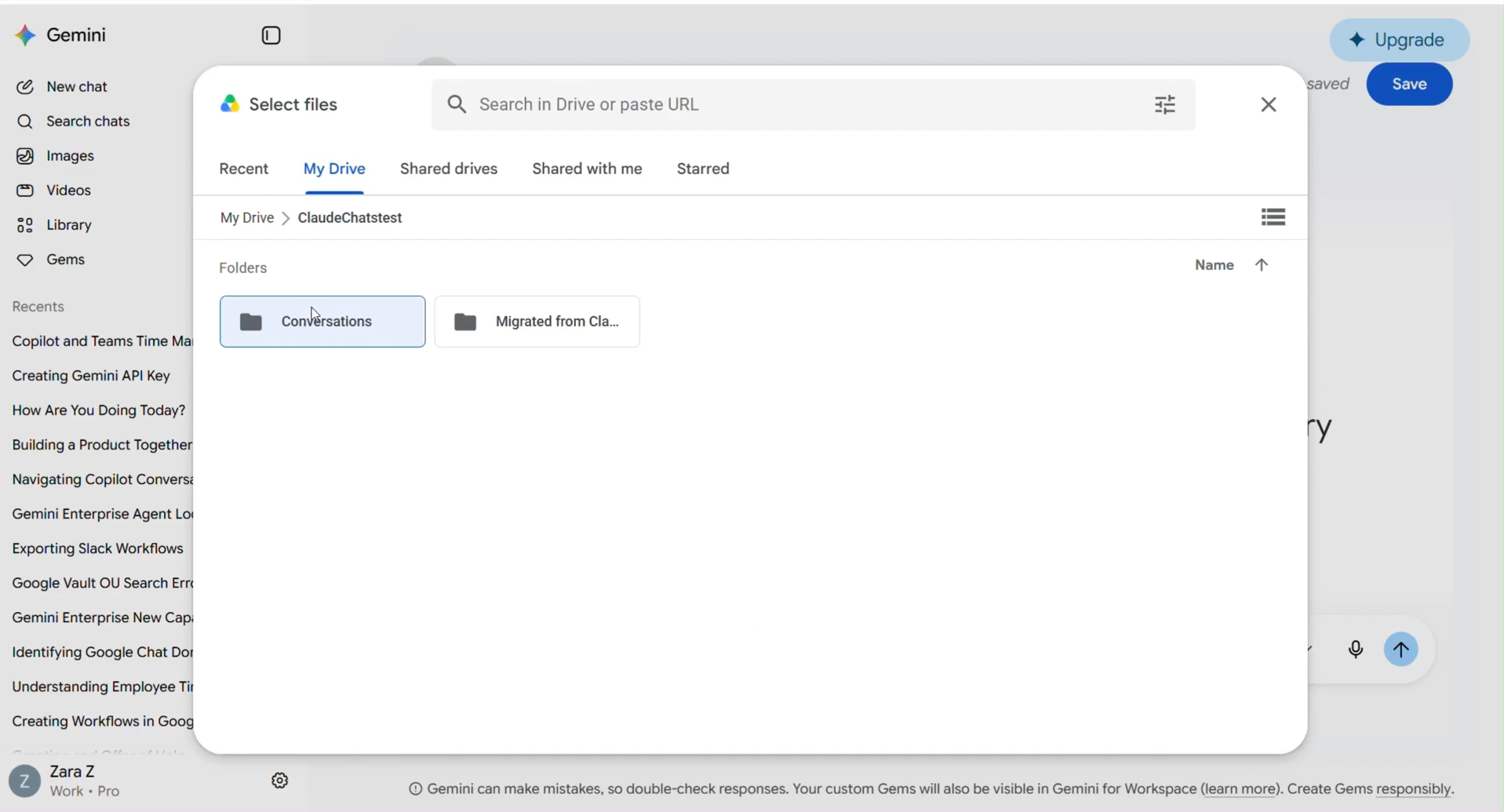Open Google Vault OU Search Err... chat
The height and width of the screenshot is (812, 1504).
coord(101,583)
